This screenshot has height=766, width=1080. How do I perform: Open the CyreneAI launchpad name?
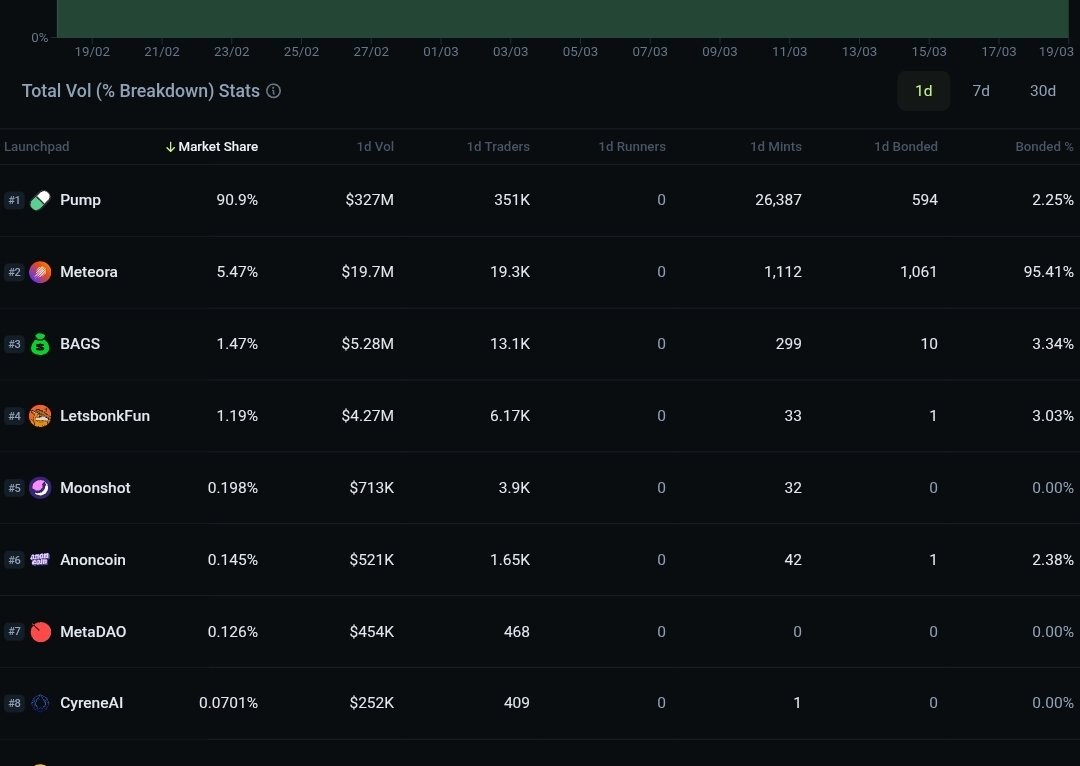pos(92,703)
